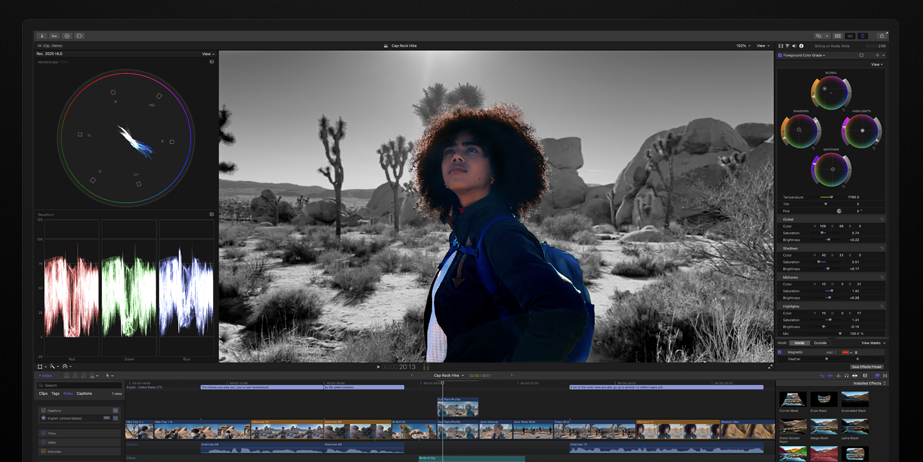Click the Vectorscope settings icon

coord(212,62)
